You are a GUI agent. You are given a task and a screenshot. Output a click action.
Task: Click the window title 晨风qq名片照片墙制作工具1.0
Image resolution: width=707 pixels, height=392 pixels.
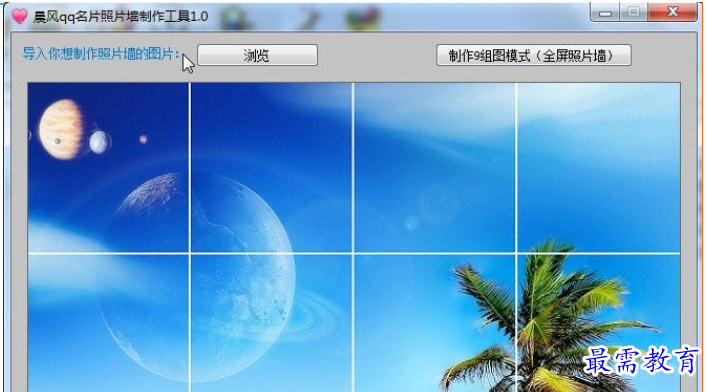coord(121,17)
